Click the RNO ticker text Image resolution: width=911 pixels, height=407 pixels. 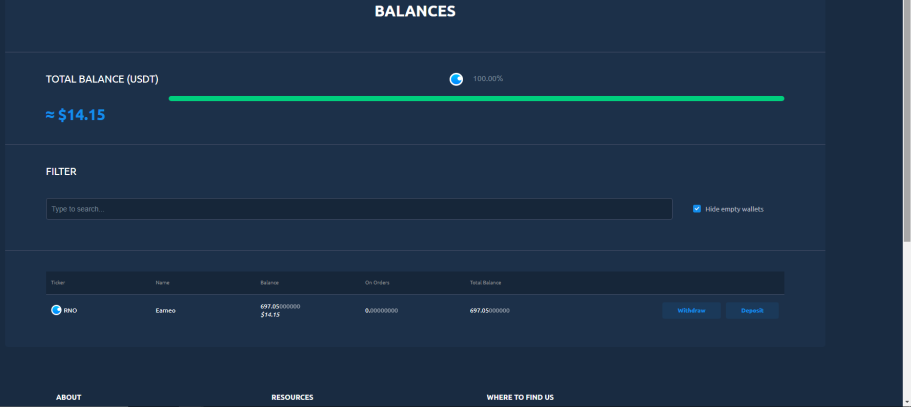point(70,311)
